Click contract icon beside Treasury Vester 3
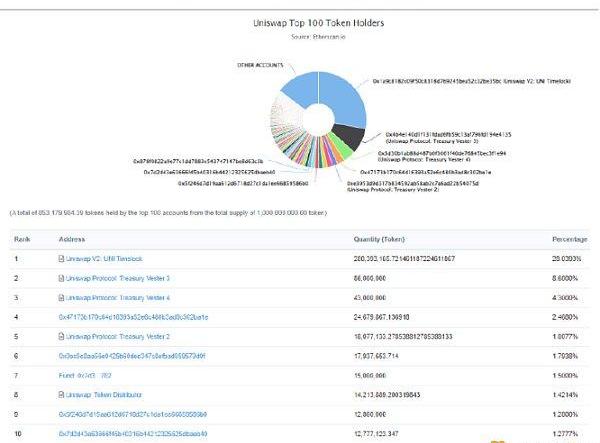600x443 pixels. pos(62,278)
